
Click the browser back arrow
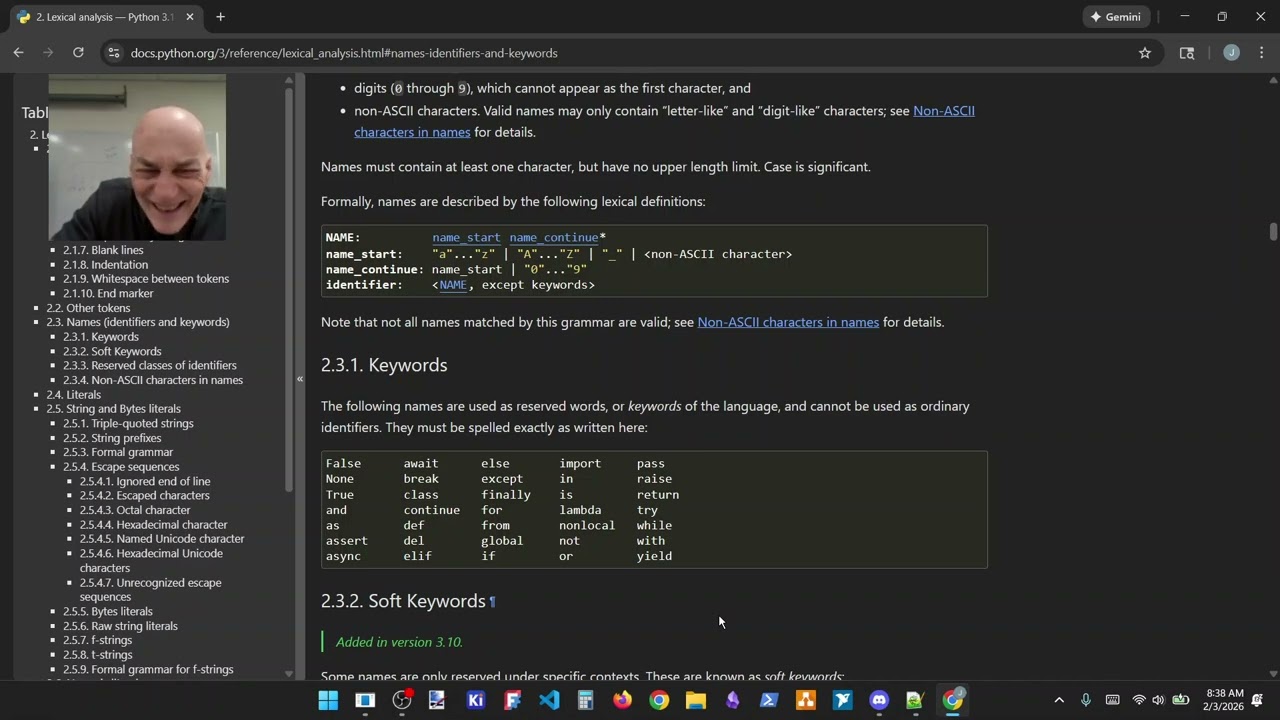click(18, 53)
